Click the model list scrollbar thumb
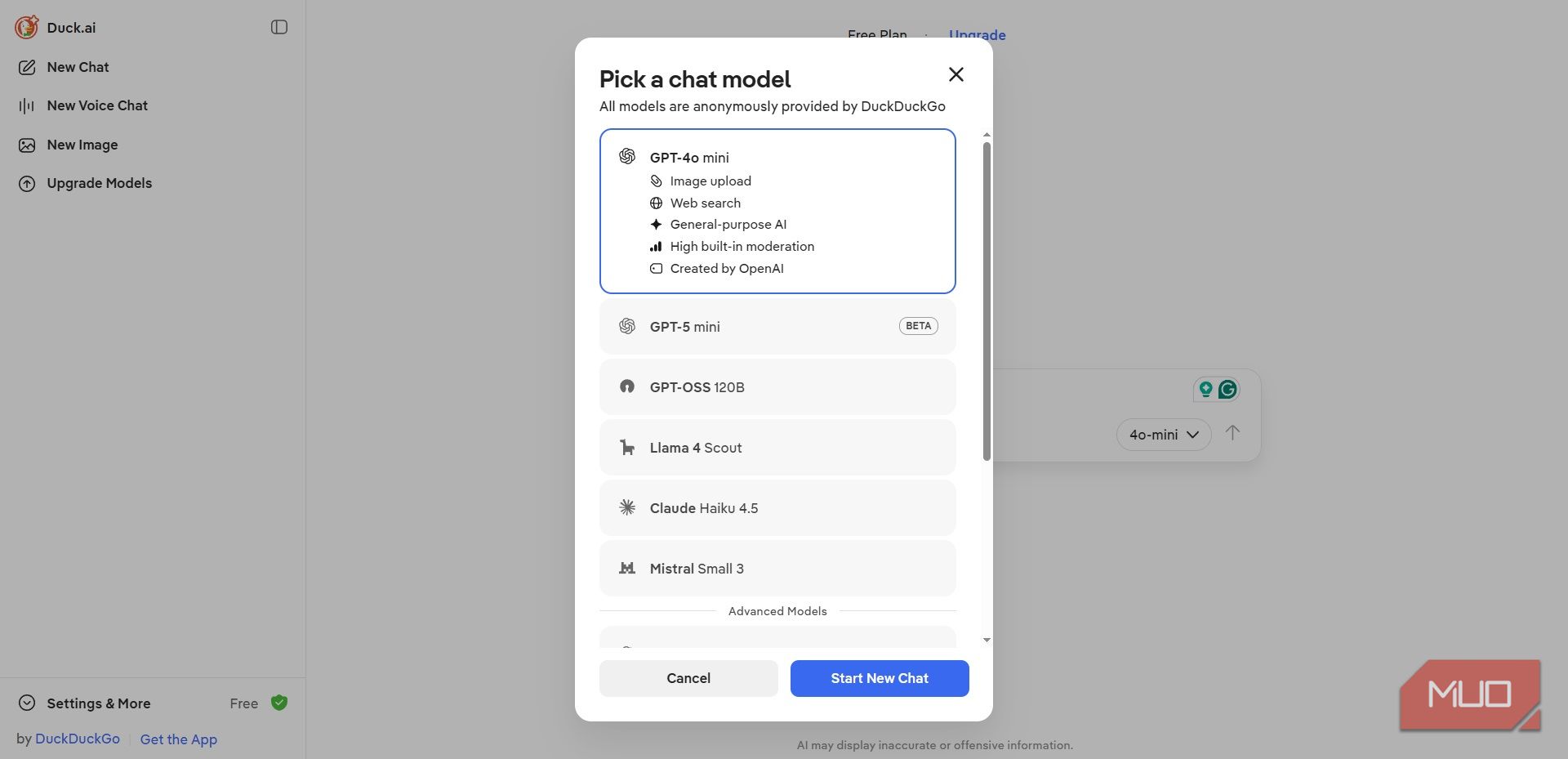 [x=987, y=301]
